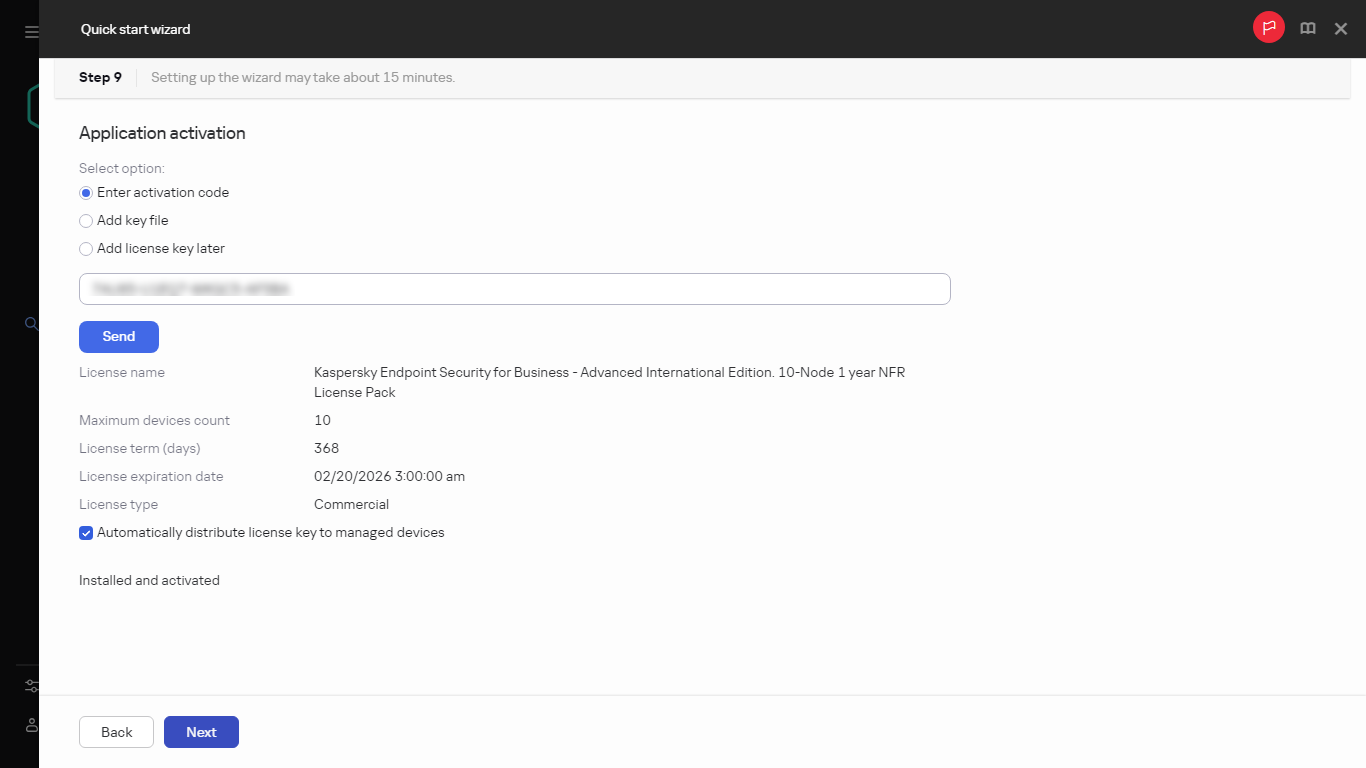Close the Quick start wizard
This screenshot has height=768, width=1366.
pyautogui.click(x=1340, y=28)
